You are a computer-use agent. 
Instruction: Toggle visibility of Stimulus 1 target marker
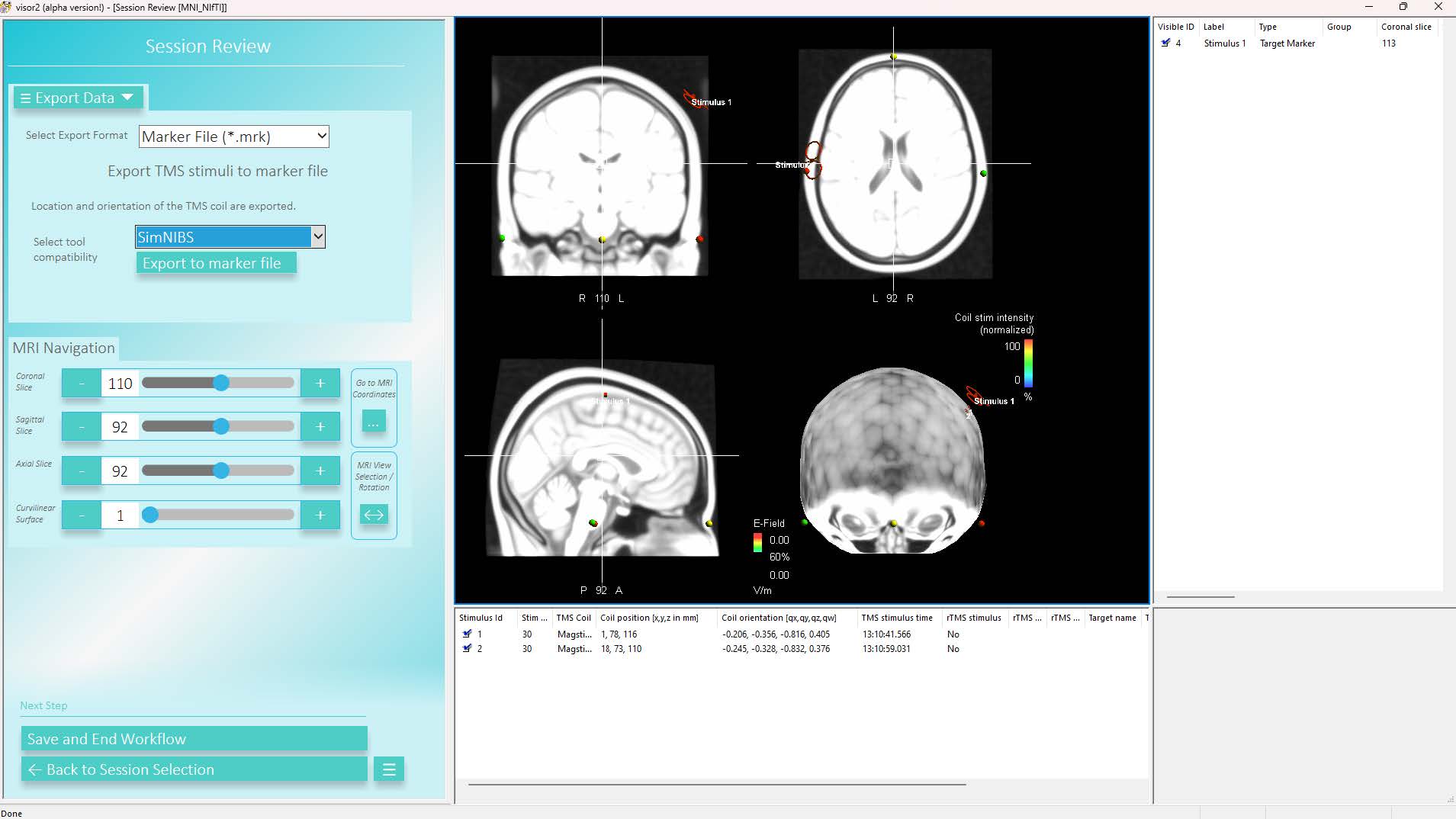1165,43
